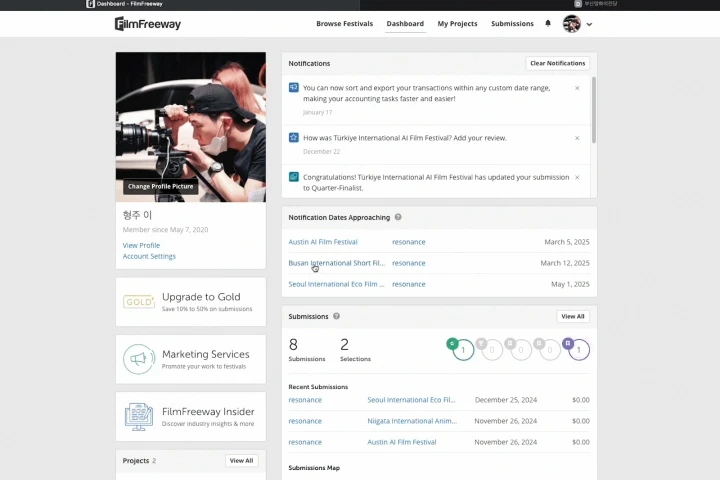Screen dimensions: 720x480
Task: Open resonance project in Austin row
Action: pos(409,242)
